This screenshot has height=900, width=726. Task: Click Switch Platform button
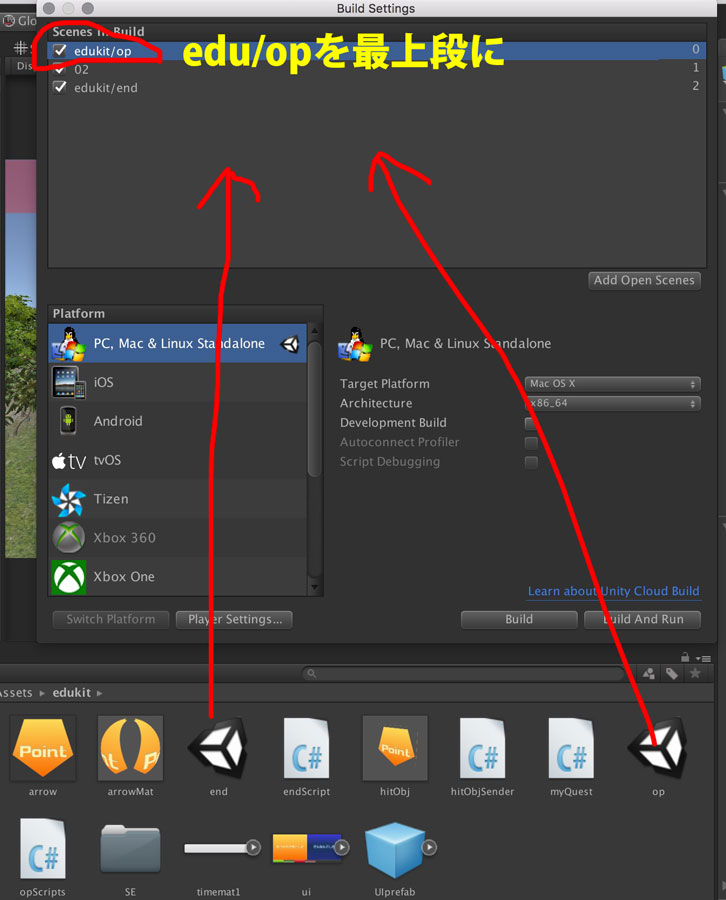(x=111, y=619)
